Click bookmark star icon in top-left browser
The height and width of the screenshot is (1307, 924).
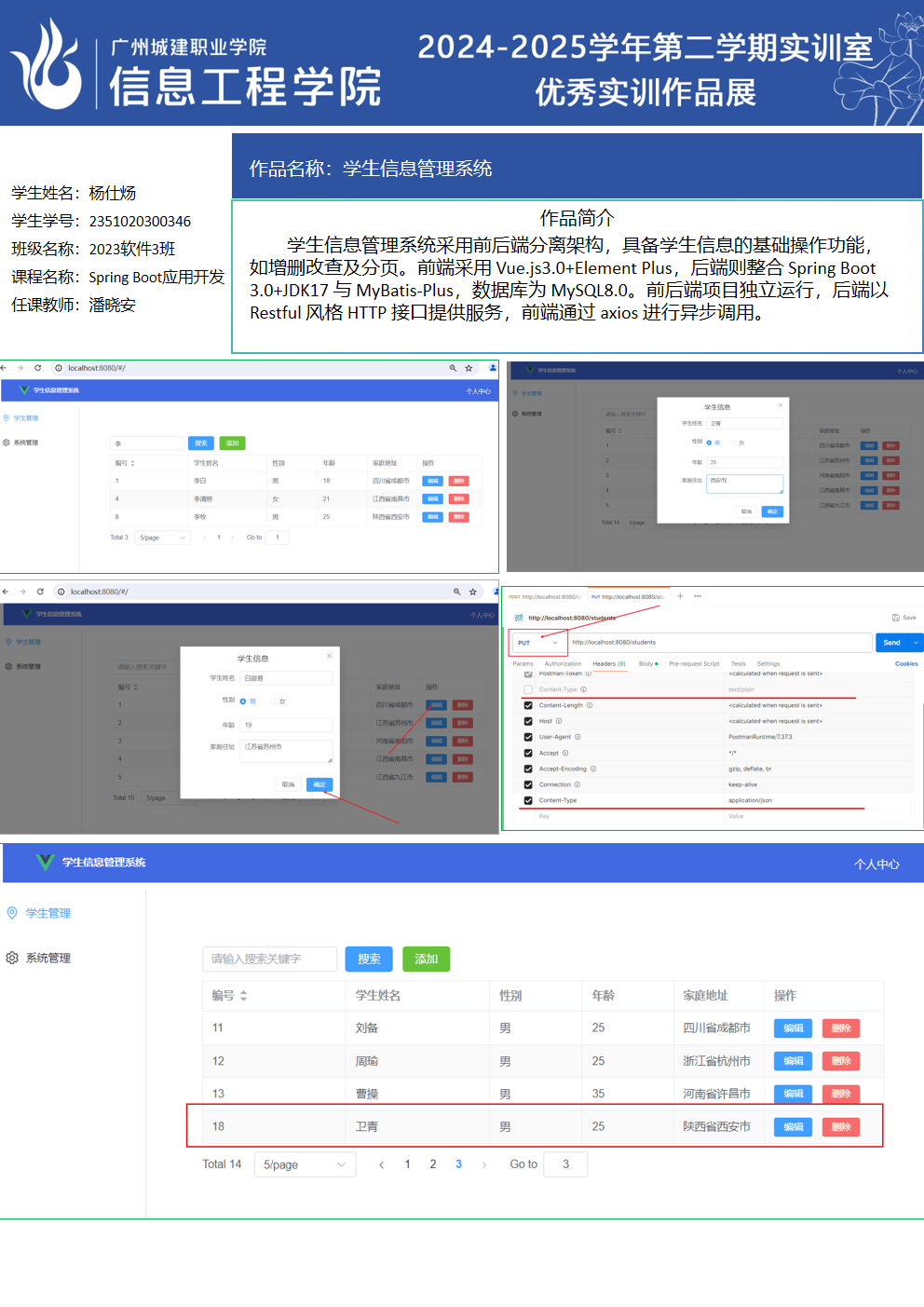[x=469, y=368]
